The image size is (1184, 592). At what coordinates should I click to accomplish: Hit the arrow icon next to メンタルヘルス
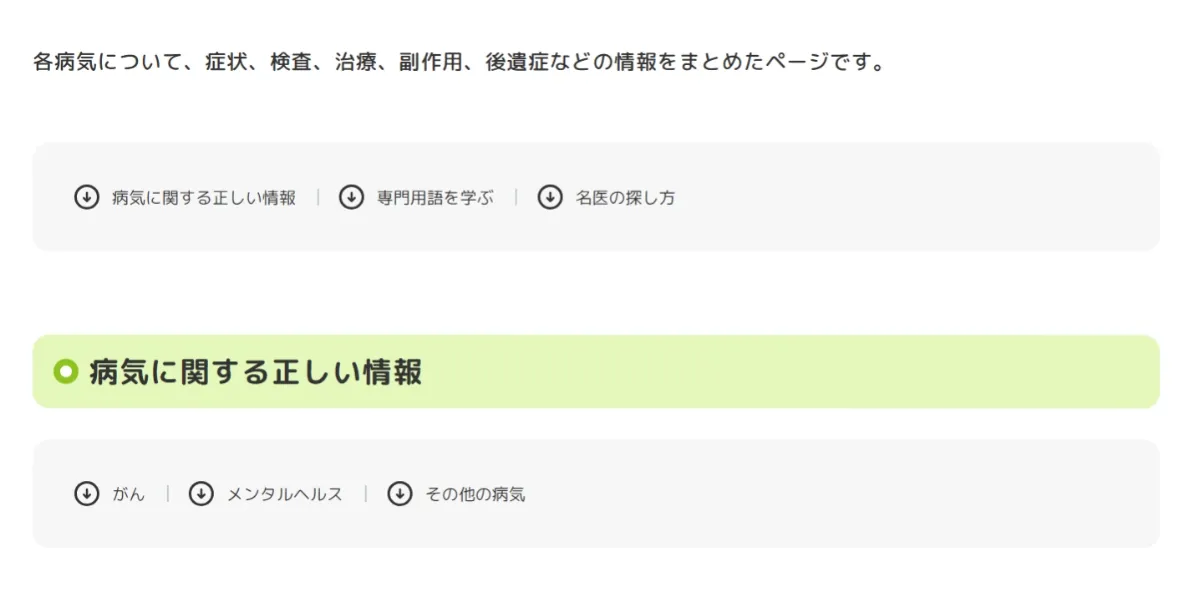tap(201, 493)
